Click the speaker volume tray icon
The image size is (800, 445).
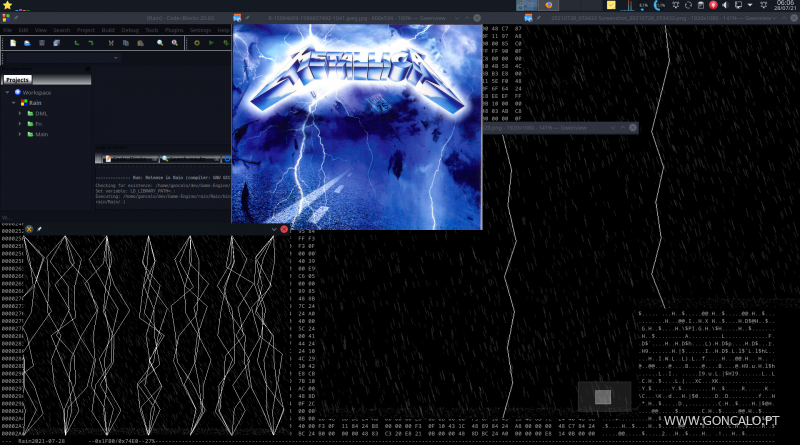pyautogui.click(x=725, y=5)
